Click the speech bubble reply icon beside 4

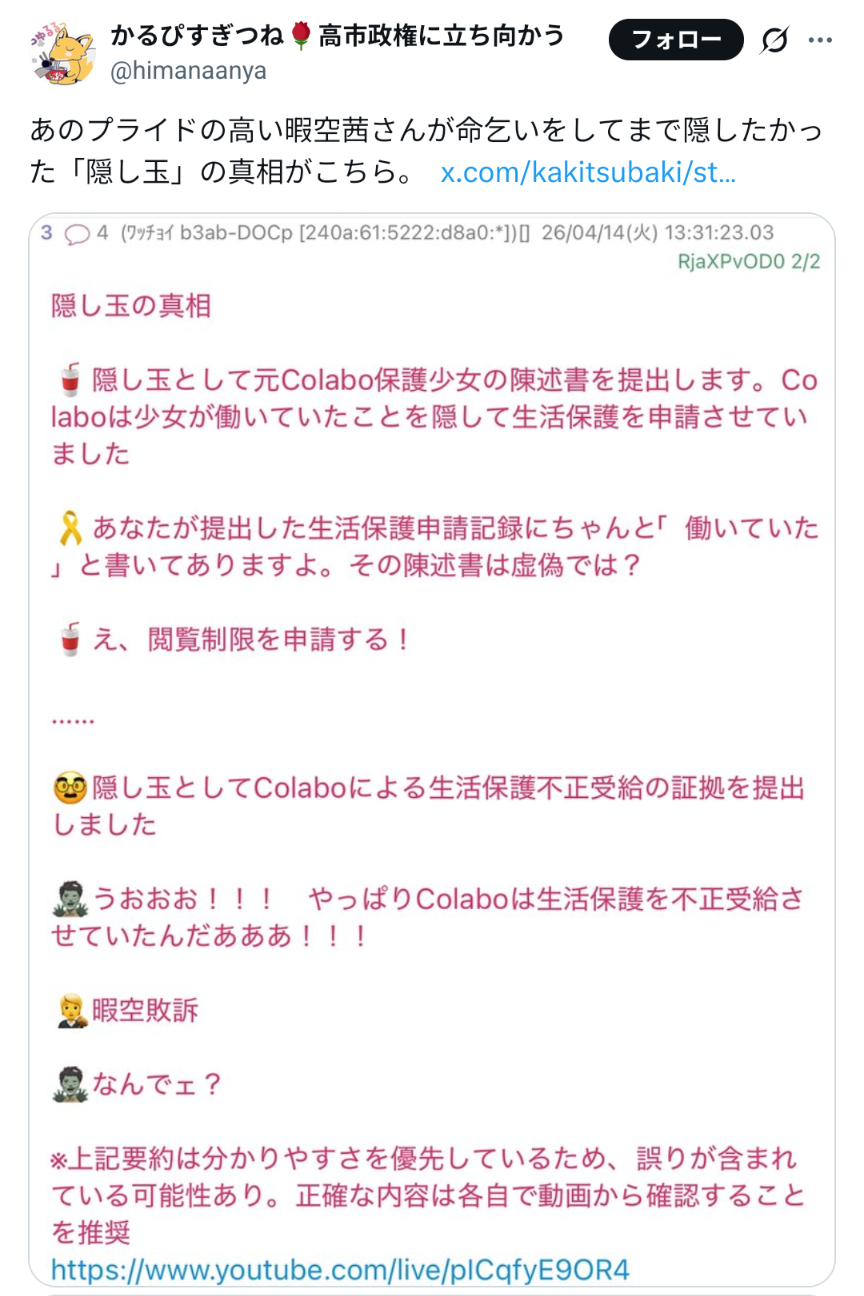point(77,234)
